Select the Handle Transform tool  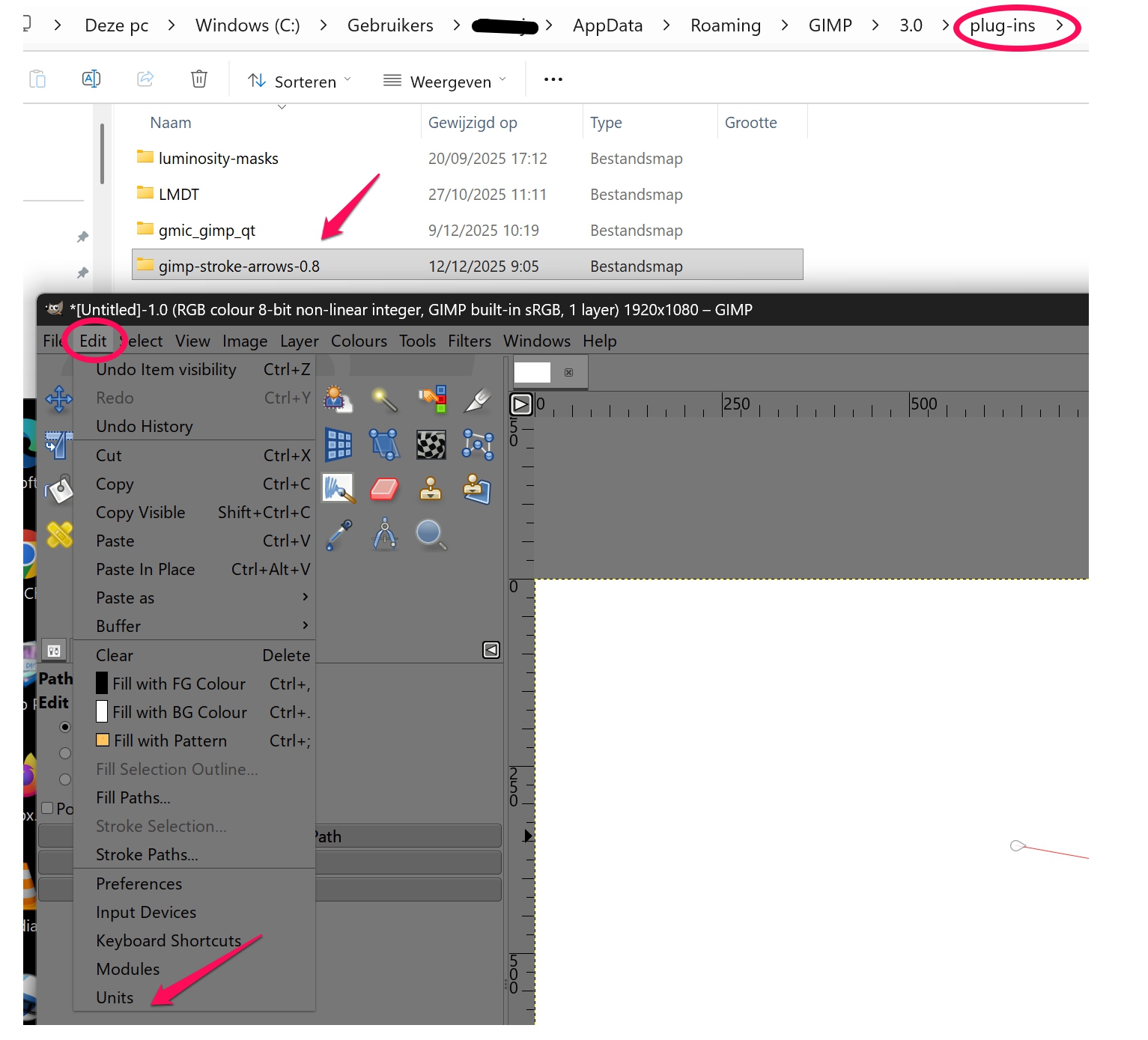click(385, 445)
